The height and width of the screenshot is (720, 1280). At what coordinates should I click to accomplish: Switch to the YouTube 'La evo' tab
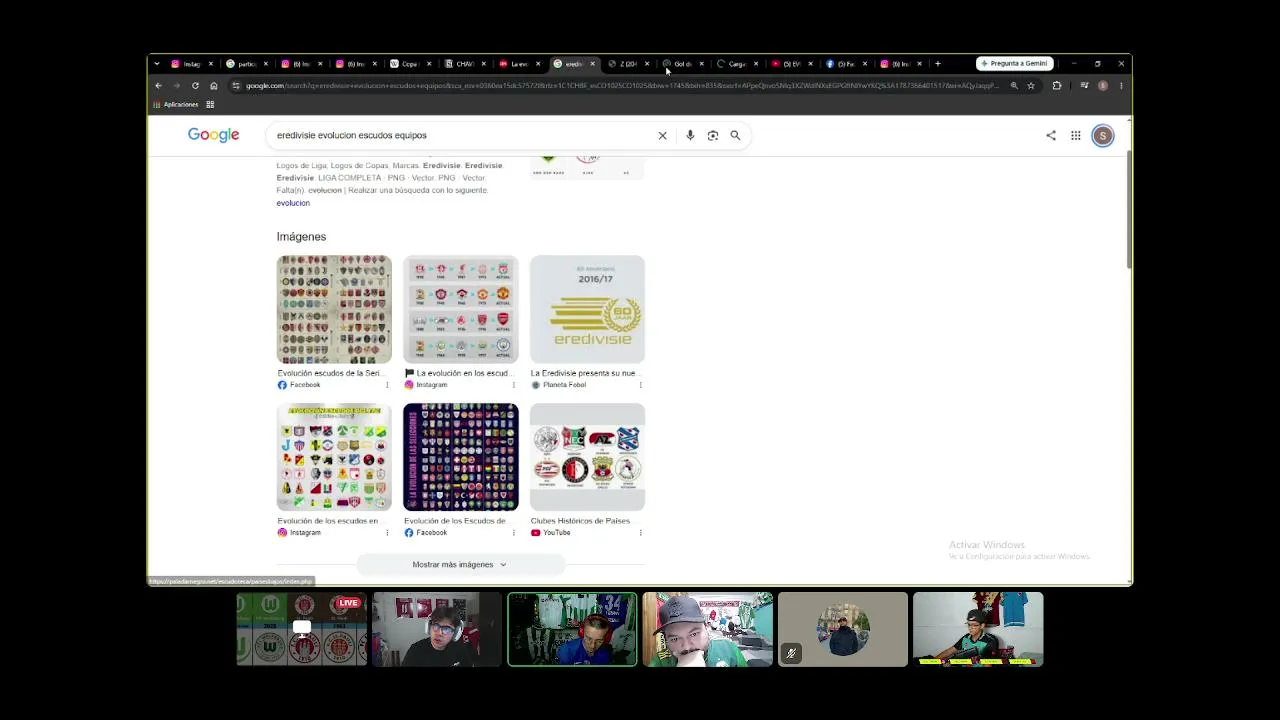[x=519, y=64]
